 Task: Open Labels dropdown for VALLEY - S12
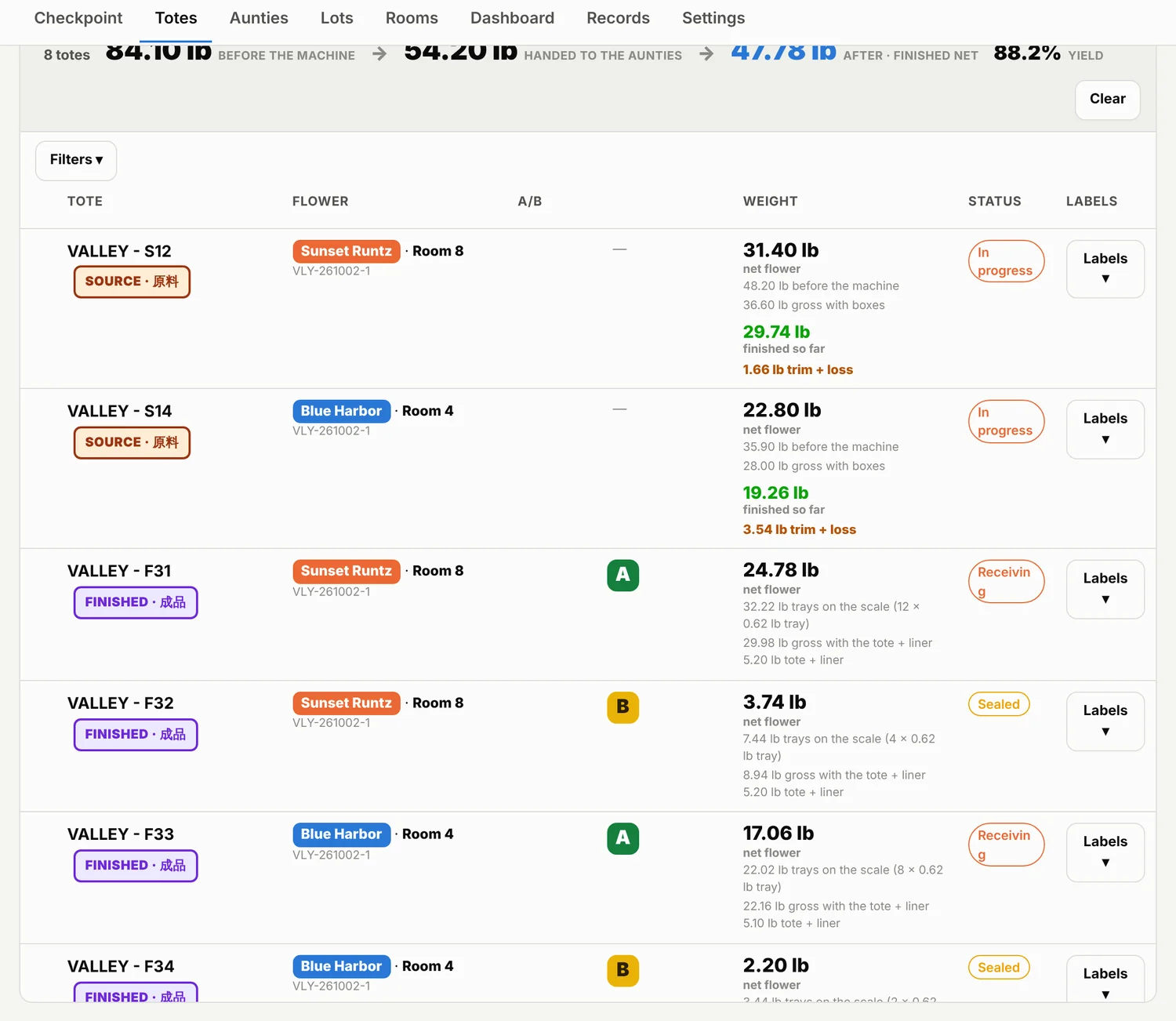click(1105, 269)
